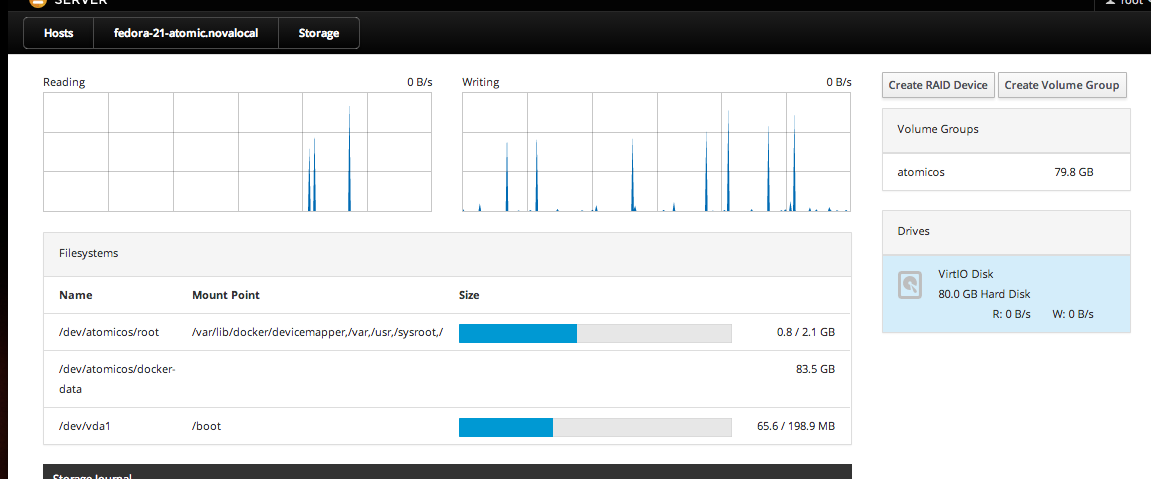Click Create RAID Device button
This screenshot has width=1151, height=479.
(x=938, y=85)
